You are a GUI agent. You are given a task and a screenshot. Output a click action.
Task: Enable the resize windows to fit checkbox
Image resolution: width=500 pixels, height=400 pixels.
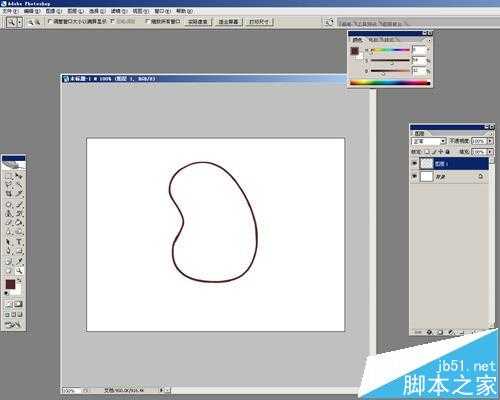coord(50,21)
